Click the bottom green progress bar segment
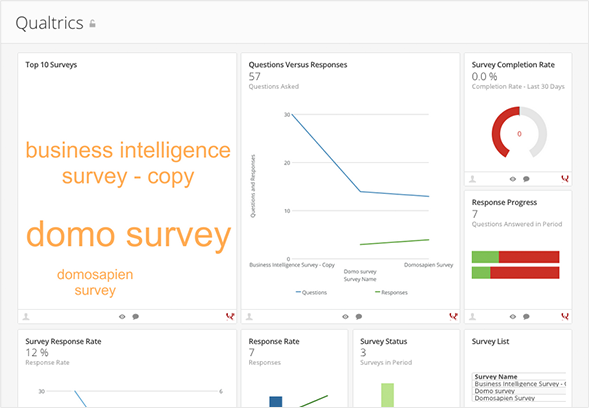 click(481, 273)
